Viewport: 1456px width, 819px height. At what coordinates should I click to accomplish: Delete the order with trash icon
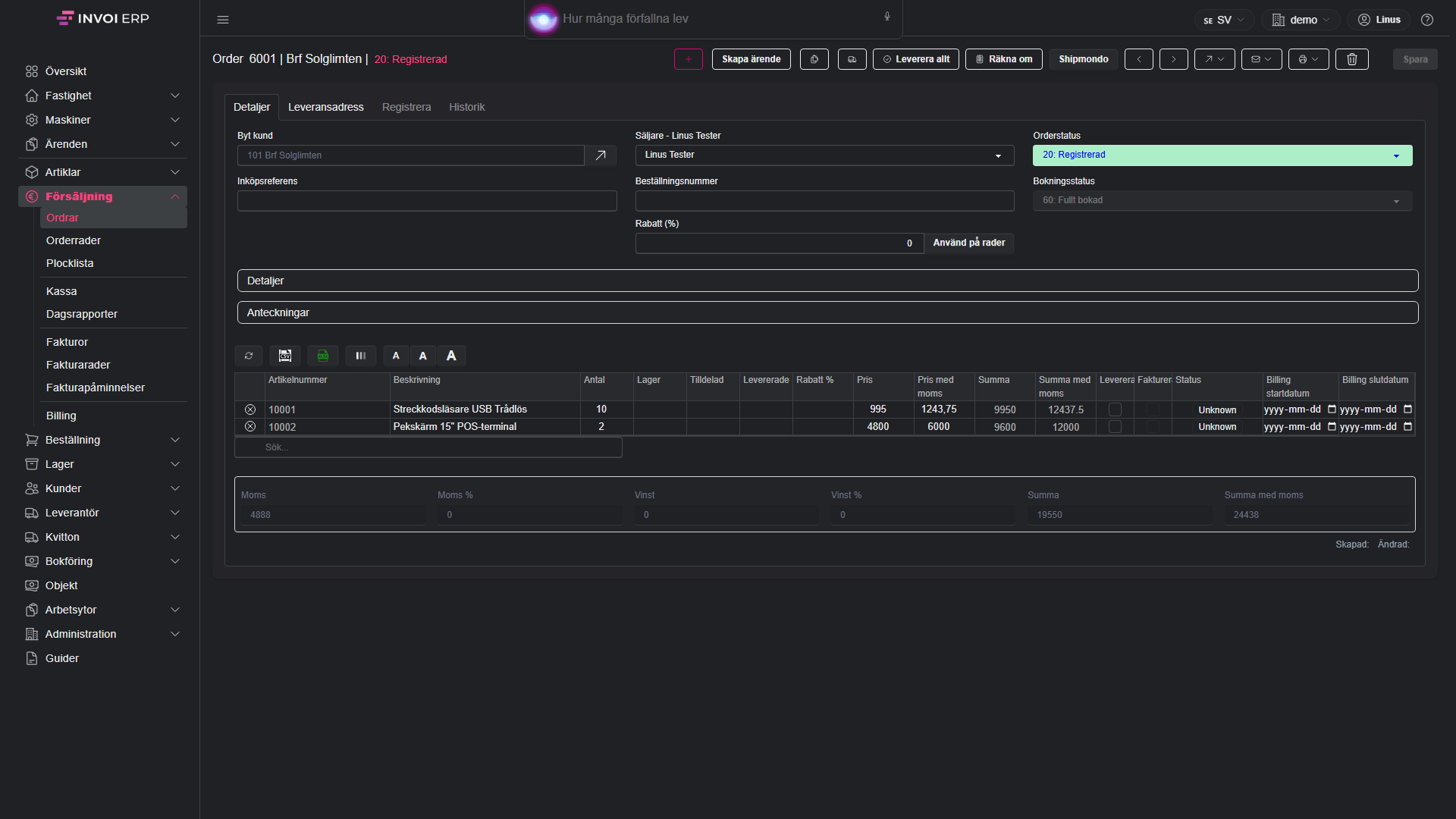[x=1352, y=59]
